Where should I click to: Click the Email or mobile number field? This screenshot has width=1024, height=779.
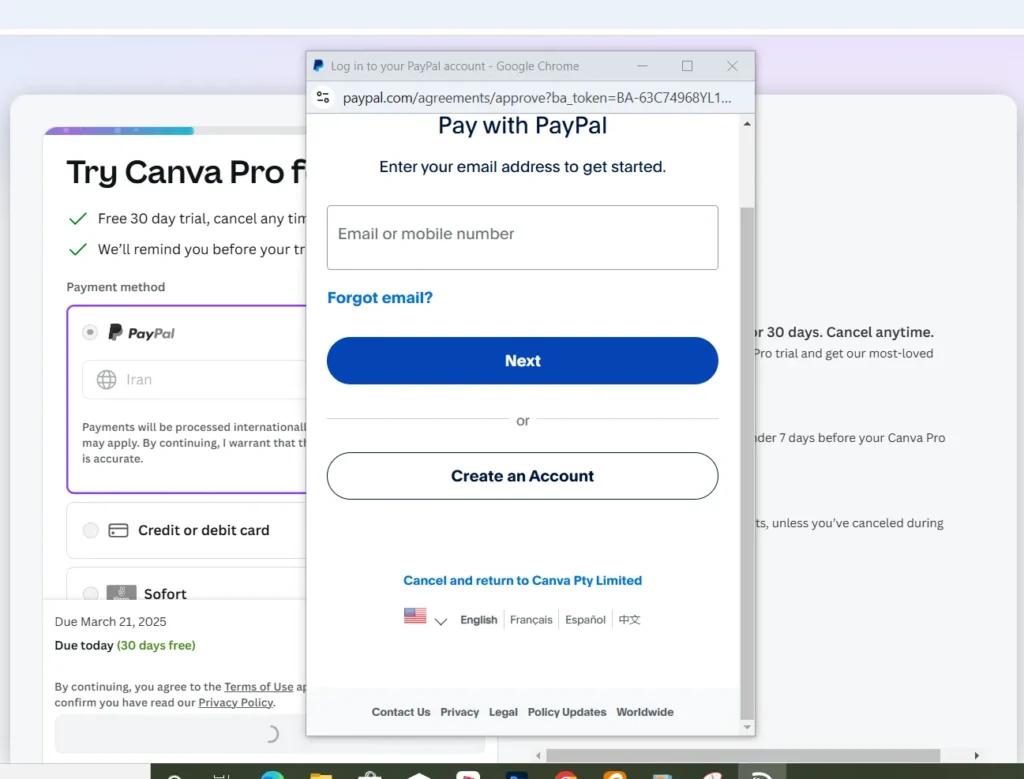[x=522, y=238]
